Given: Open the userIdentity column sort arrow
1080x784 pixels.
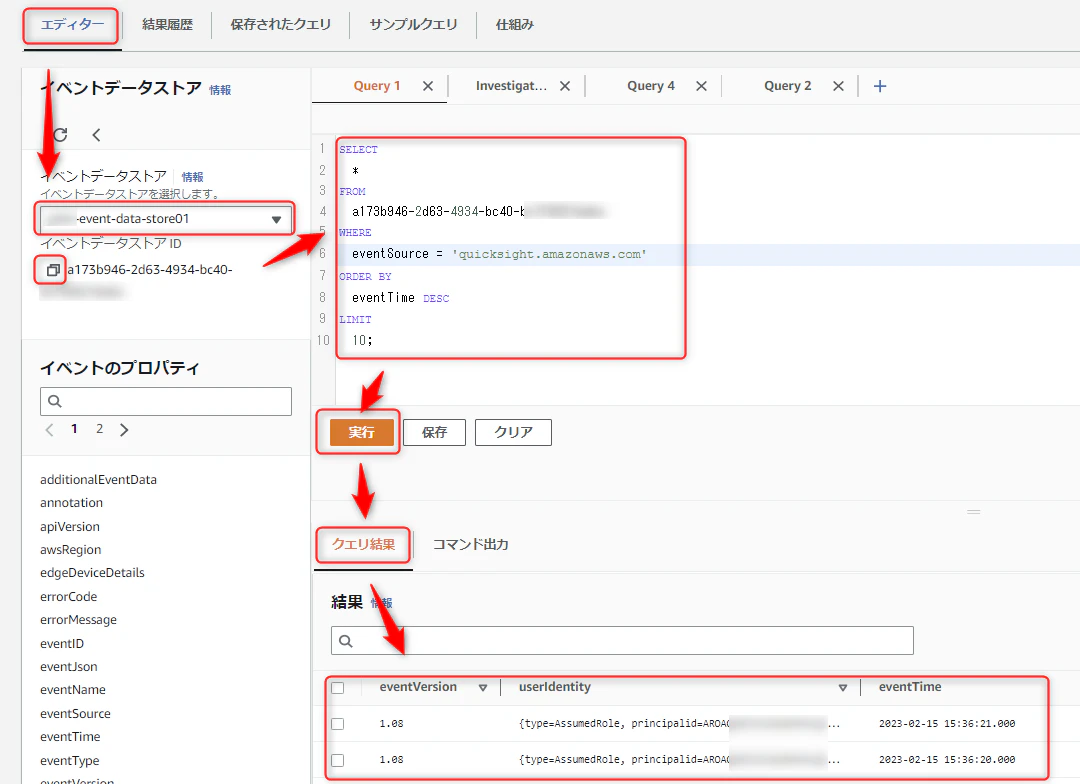Looking at the screenshot, I should 842,688.
